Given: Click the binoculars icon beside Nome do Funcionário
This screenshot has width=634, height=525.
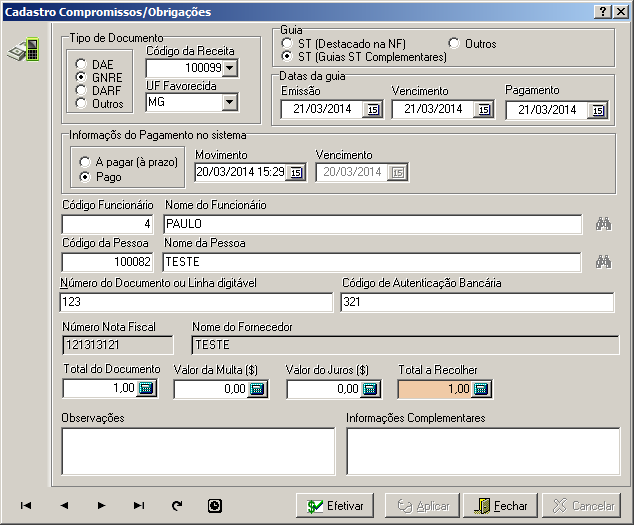Looking at the screenshot, I should point(603,224).
